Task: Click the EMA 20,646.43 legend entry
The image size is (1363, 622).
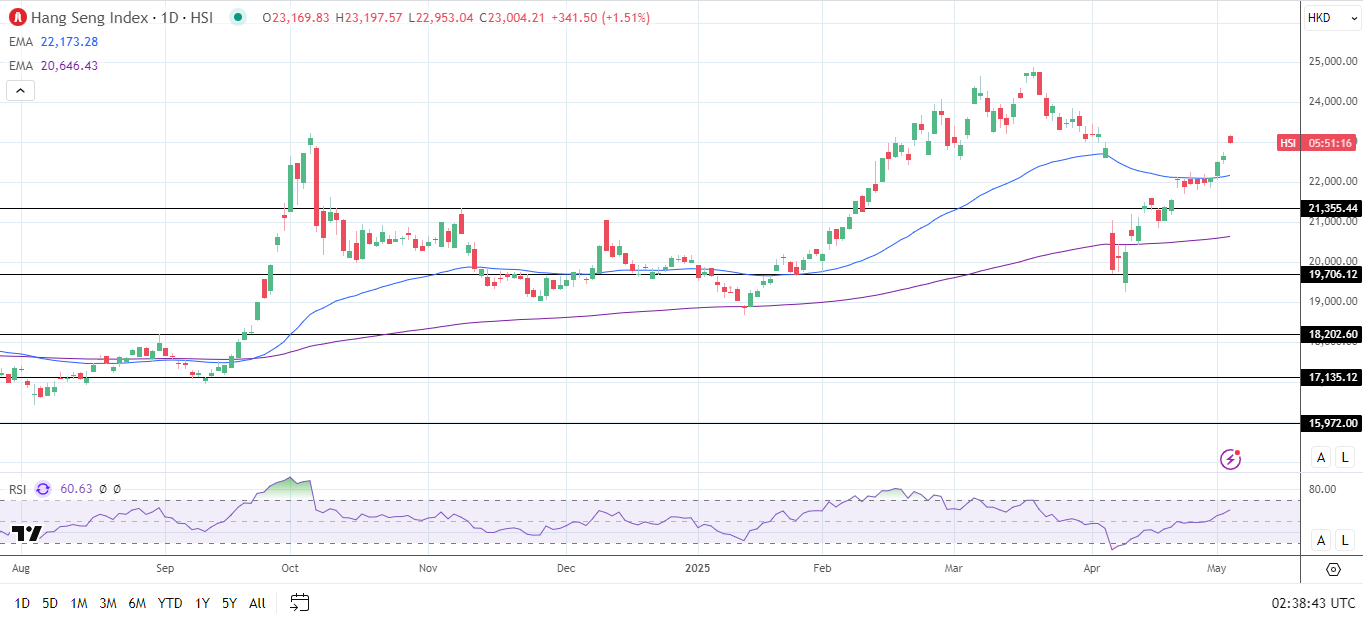Action: coord(52,66)
